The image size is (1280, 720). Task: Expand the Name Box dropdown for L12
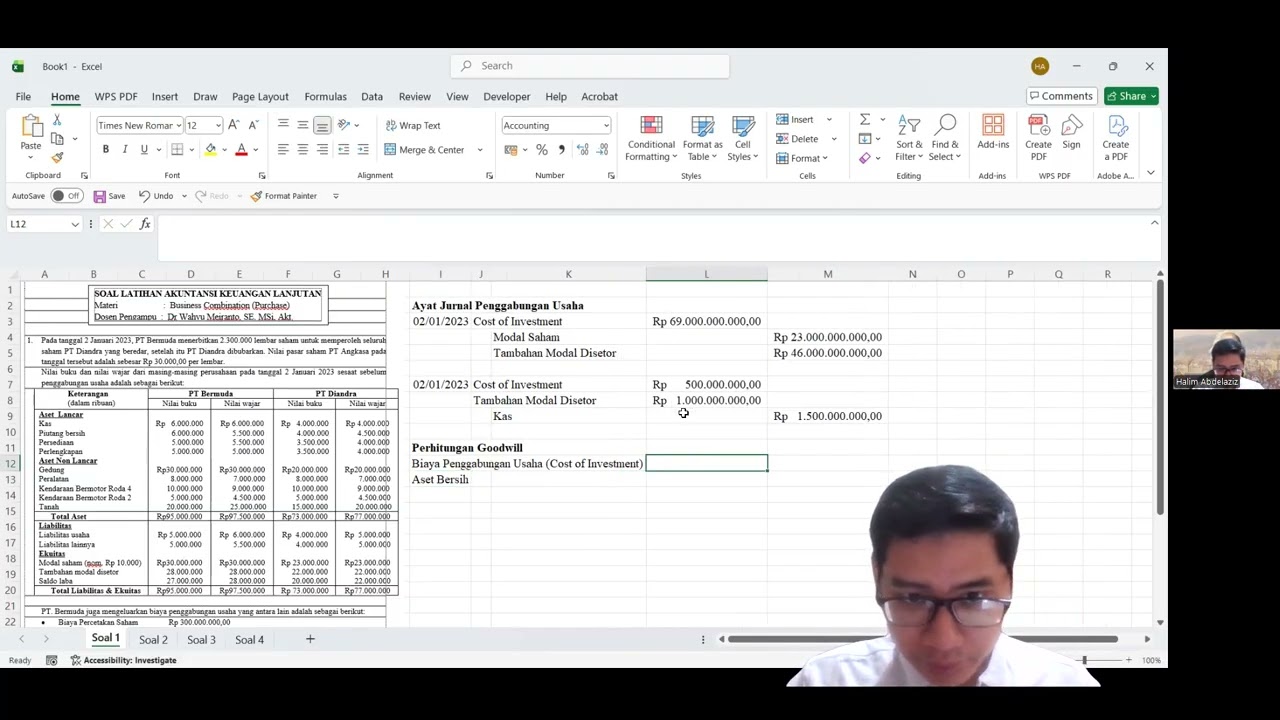(75, 224)
